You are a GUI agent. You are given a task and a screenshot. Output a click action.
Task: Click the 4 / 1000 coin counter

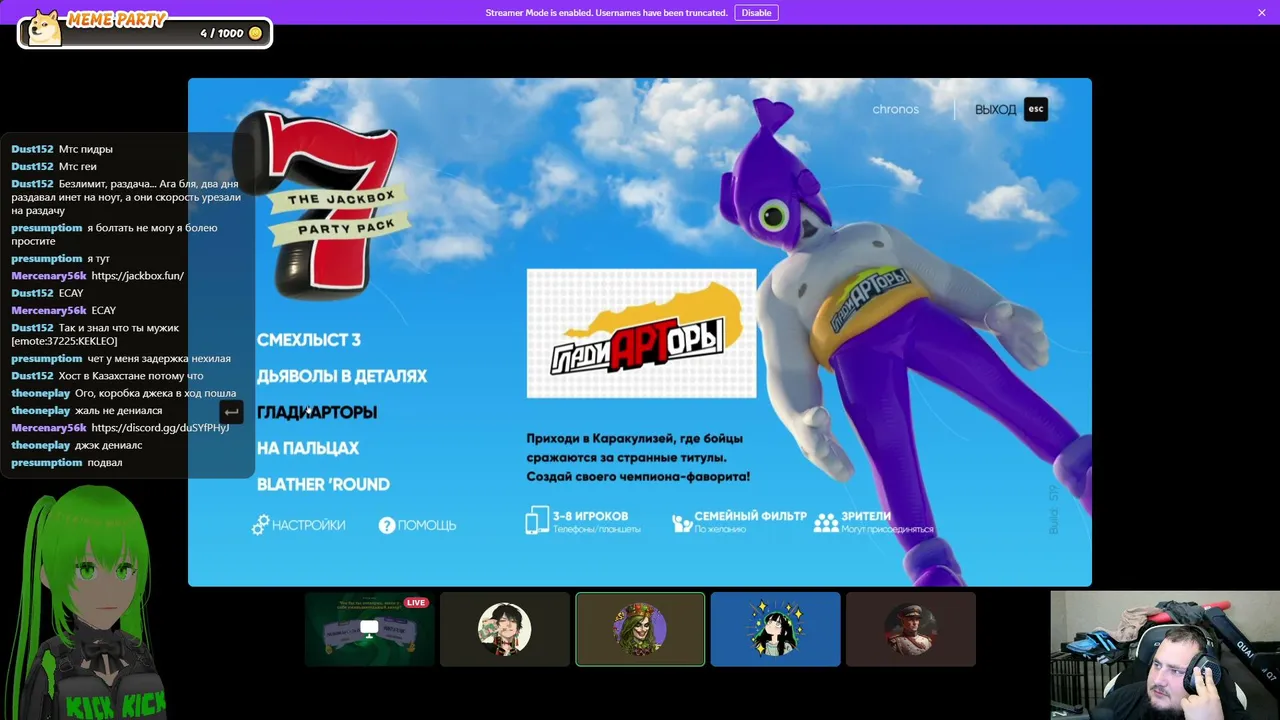click(x=222, y=33)
